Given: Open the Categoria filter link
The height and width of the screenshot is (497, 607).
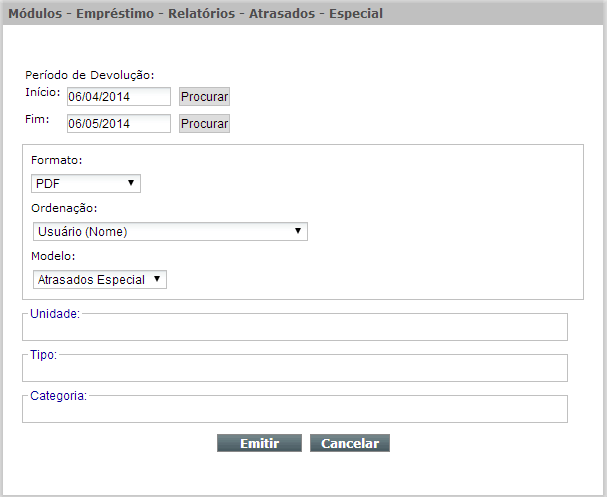Looking at the screenshot, I should point(58,396).
